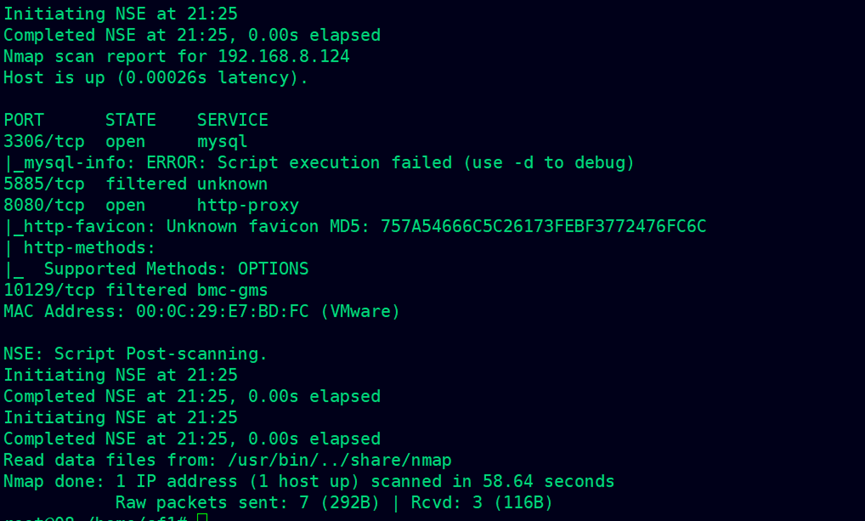Click the NSE: Script Post-scanning line

pyautogui.click(x=135, y=354)
